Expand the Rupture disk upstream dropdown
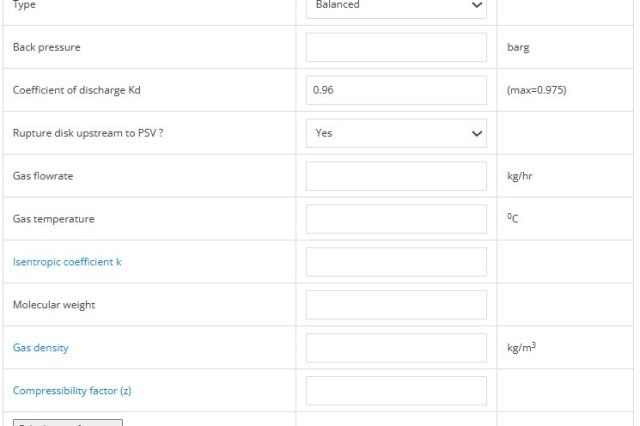640x426 pixels. tap(396, 133)
